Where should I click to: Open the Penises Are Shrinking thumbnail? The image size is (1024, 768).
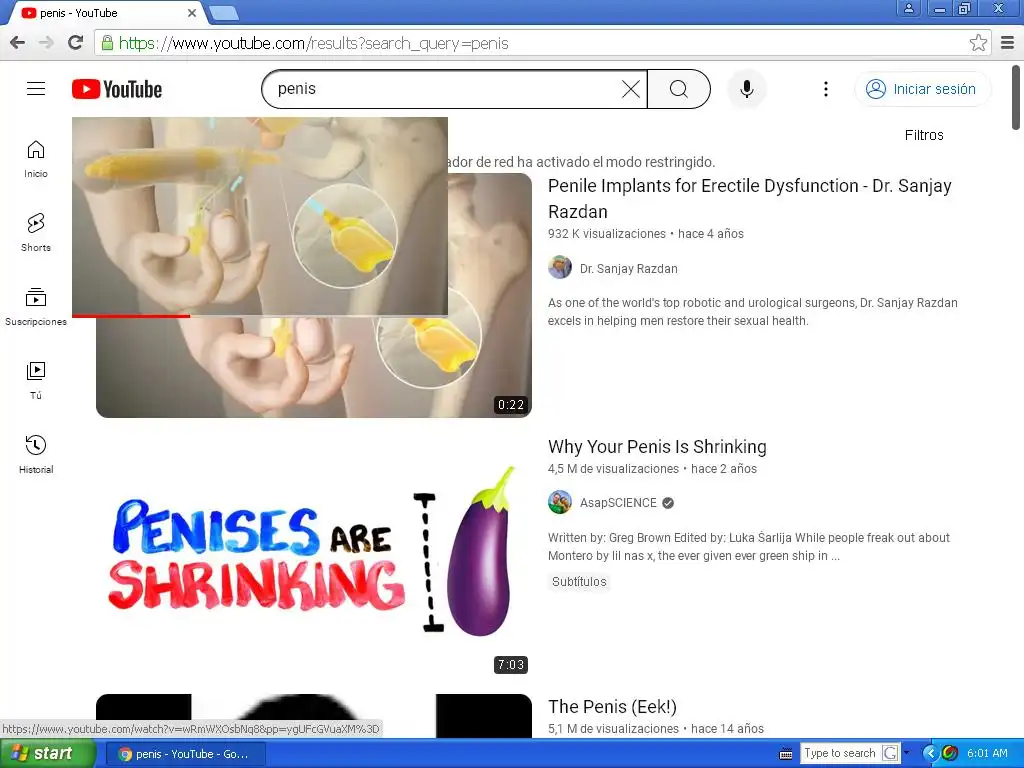click(x=313, y=555)
